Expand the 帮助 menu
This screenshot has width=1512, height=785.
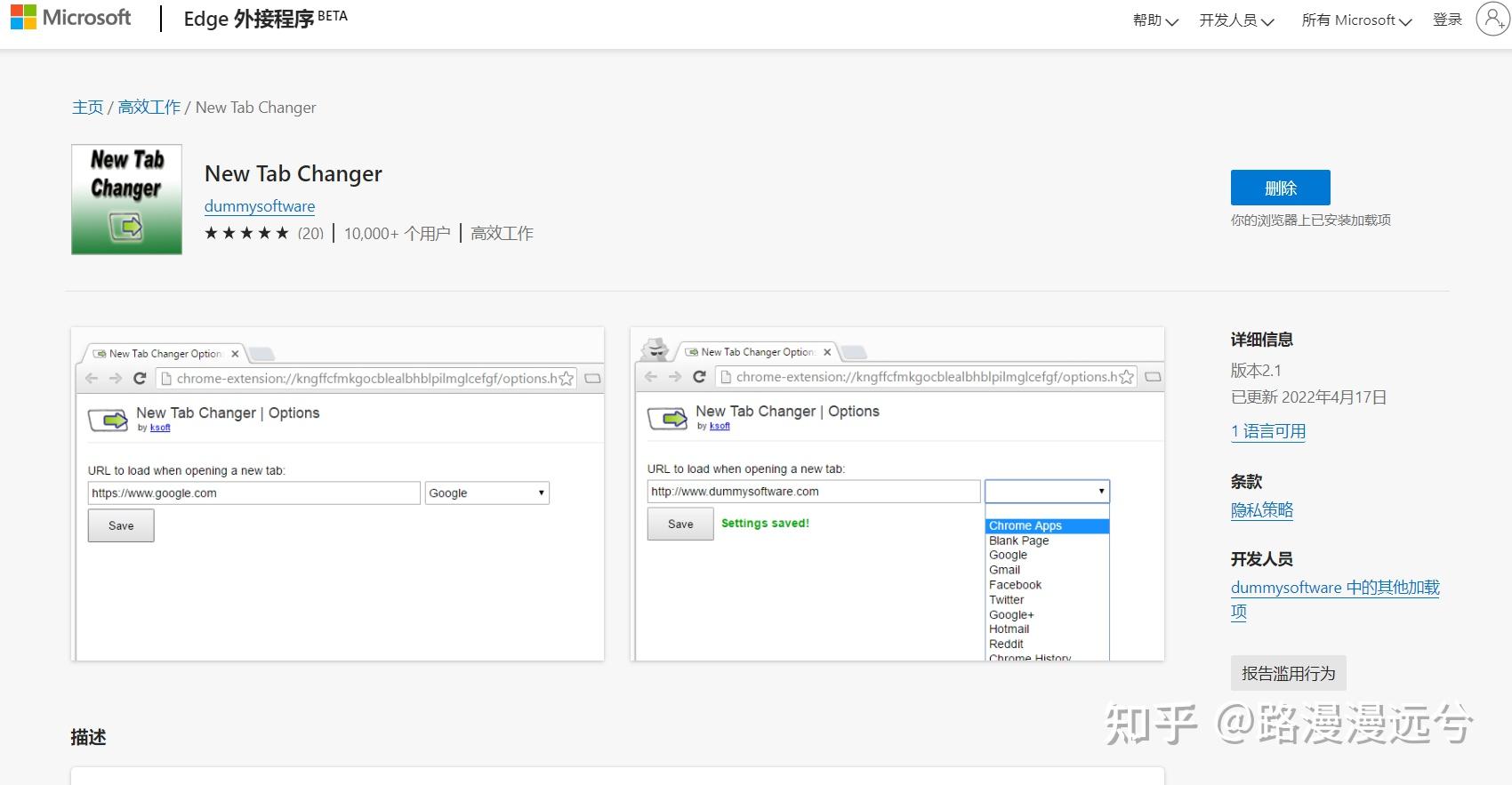coord(1155,20)
